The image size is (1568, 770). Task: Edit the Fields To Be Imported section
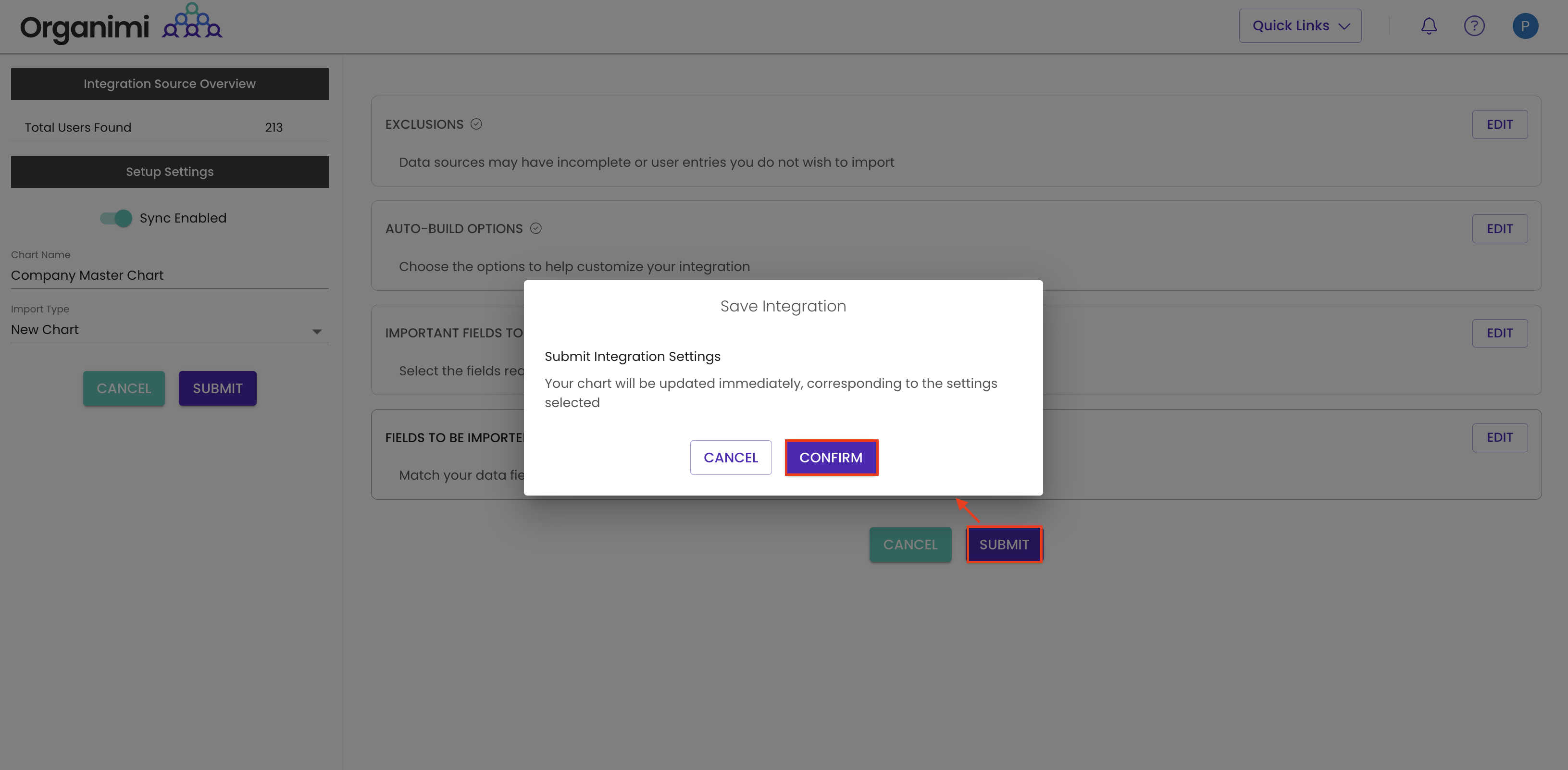tap(1499, 438)
